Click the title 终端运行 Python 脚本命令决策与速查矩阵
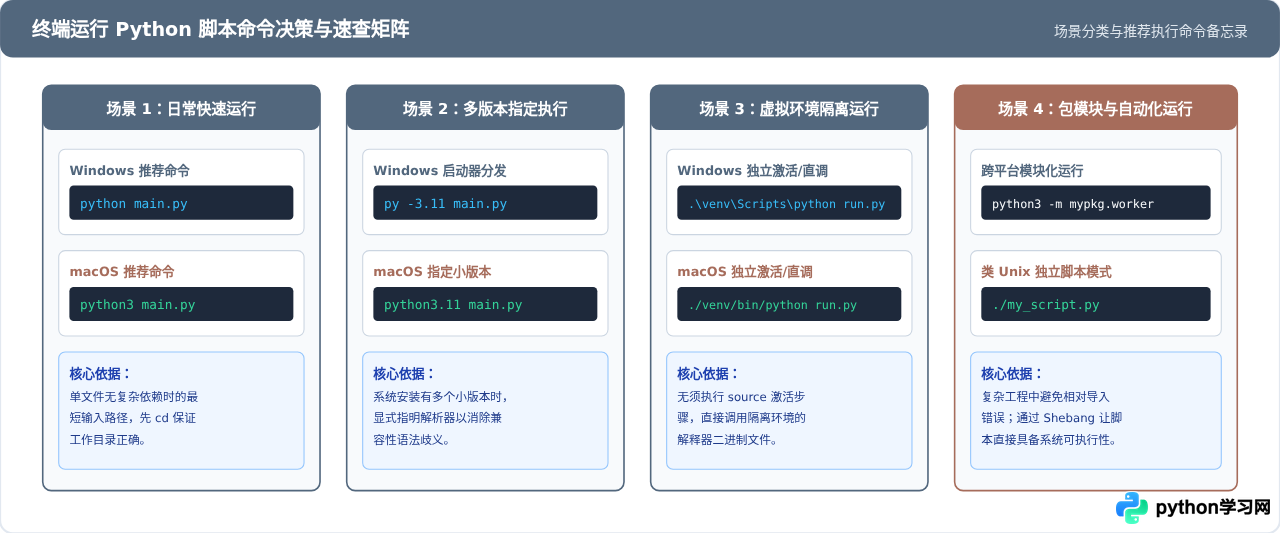Screen dimensions: 1280x534 point(221,29)
